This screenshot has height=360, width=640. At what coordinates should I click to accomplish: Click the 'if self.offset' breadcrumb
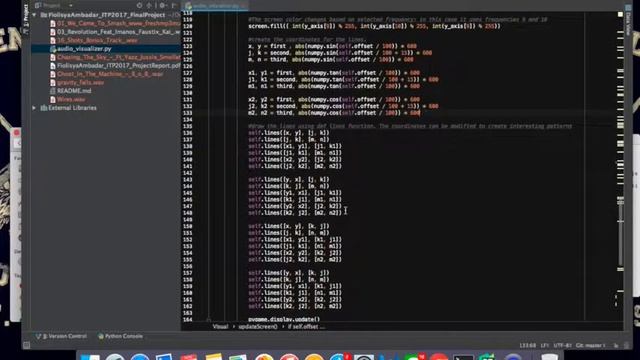[x=306, y=327]
